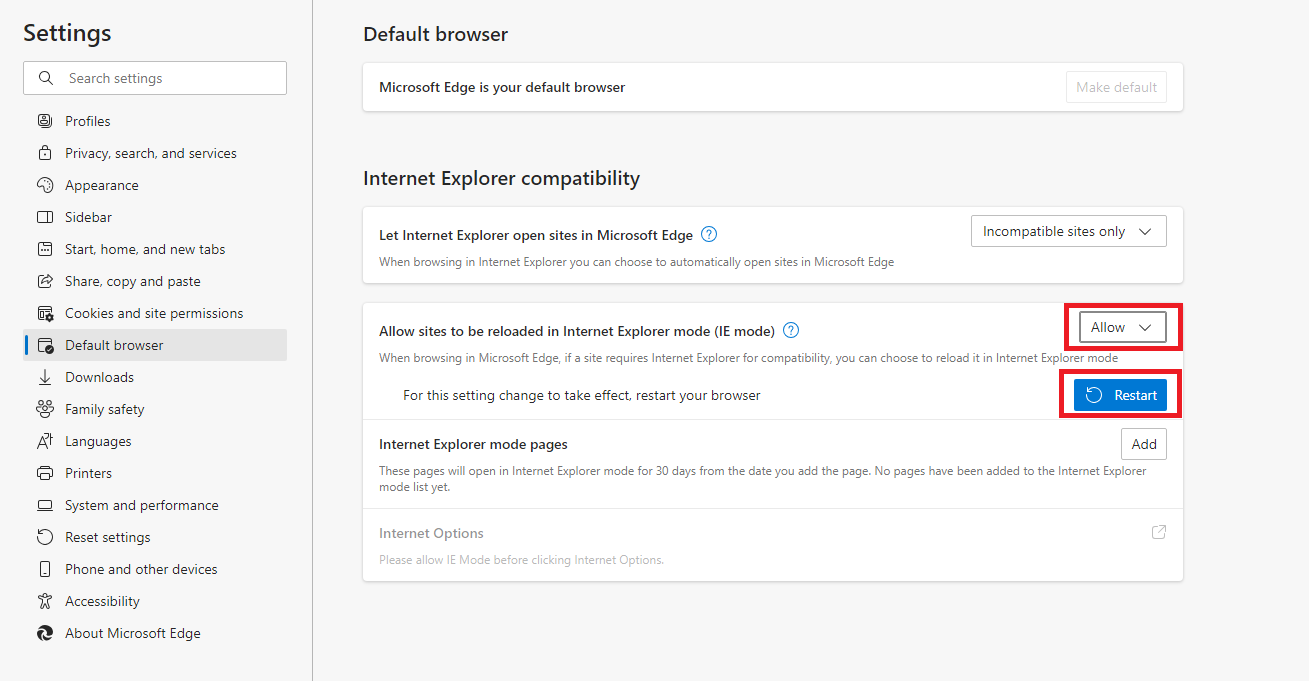Image resolution: width=1309 pixels, height=681 pixels.
Task: Open help for IE mode setting via question mark icon
Action: 791,329
